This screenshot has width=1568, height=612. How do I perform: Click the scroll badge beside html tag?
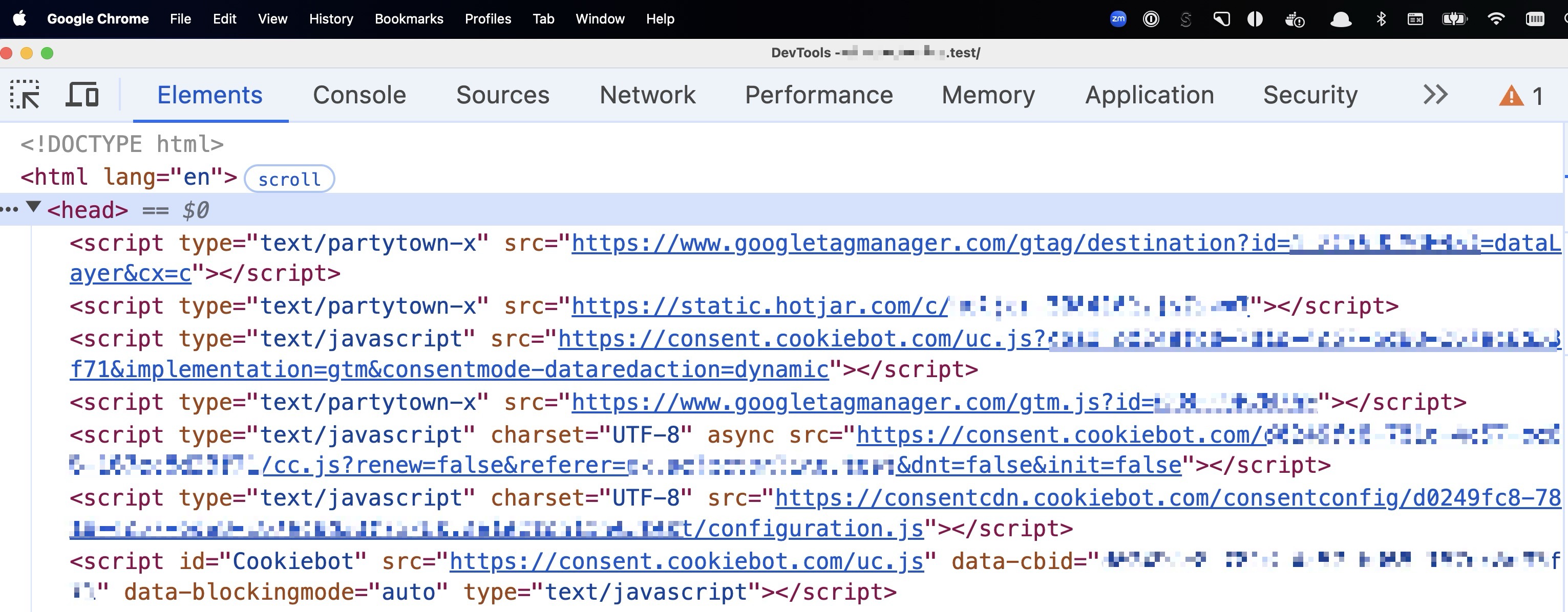[x=289, y=179]
